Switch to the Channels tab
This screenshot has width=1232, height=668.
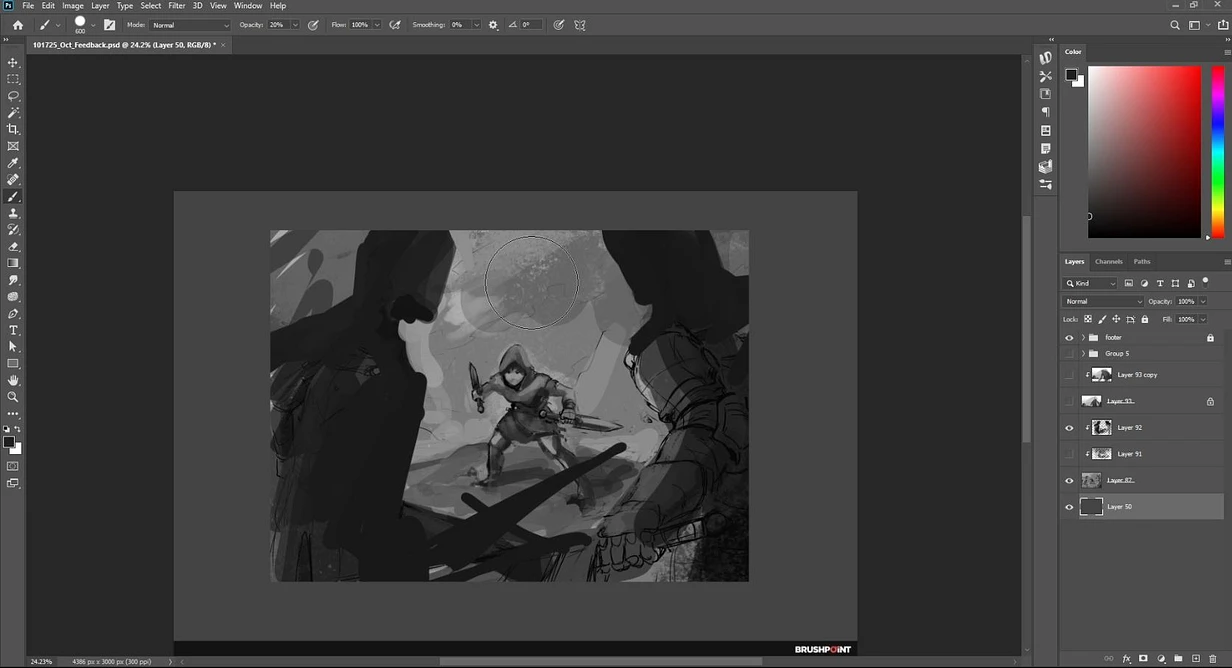coord(1108,262)
